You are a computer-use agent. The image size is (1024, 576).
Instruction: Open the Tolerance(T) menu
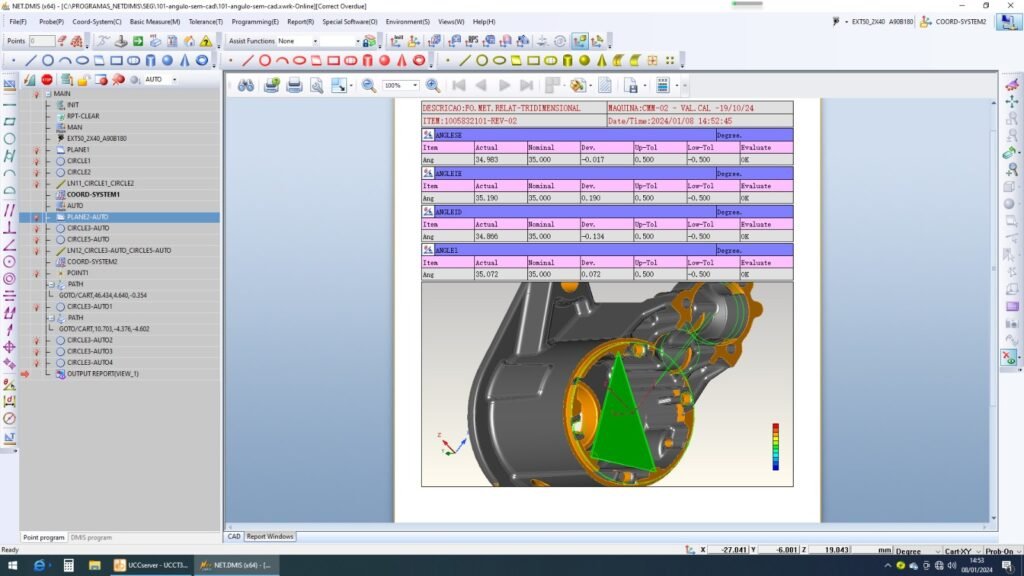[x=206, y=21]
